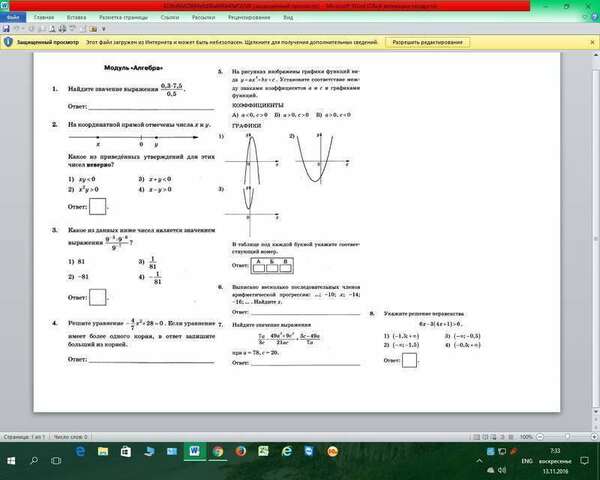The height and width of the screenshot is (480, 600).
Task: Click the answer box for question 8
Action: coord(409,360)
